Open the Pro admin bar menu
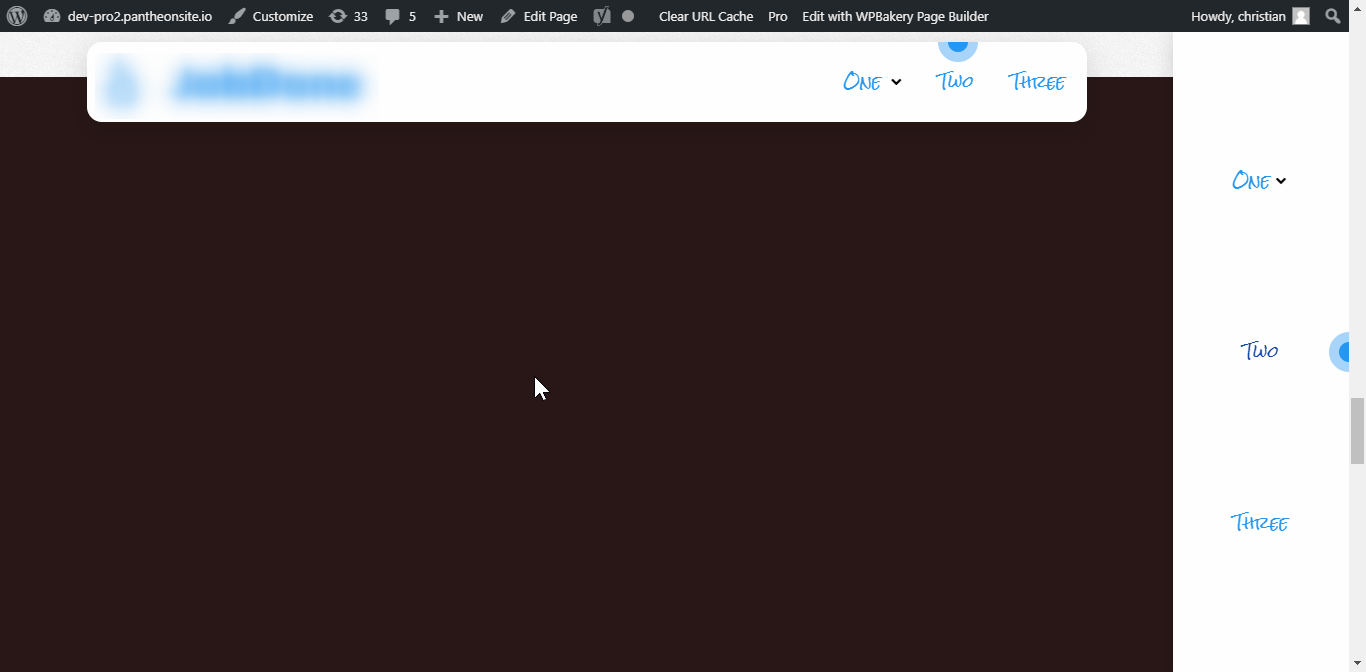The image size is (1366, 672). click(x=778, y=16)
